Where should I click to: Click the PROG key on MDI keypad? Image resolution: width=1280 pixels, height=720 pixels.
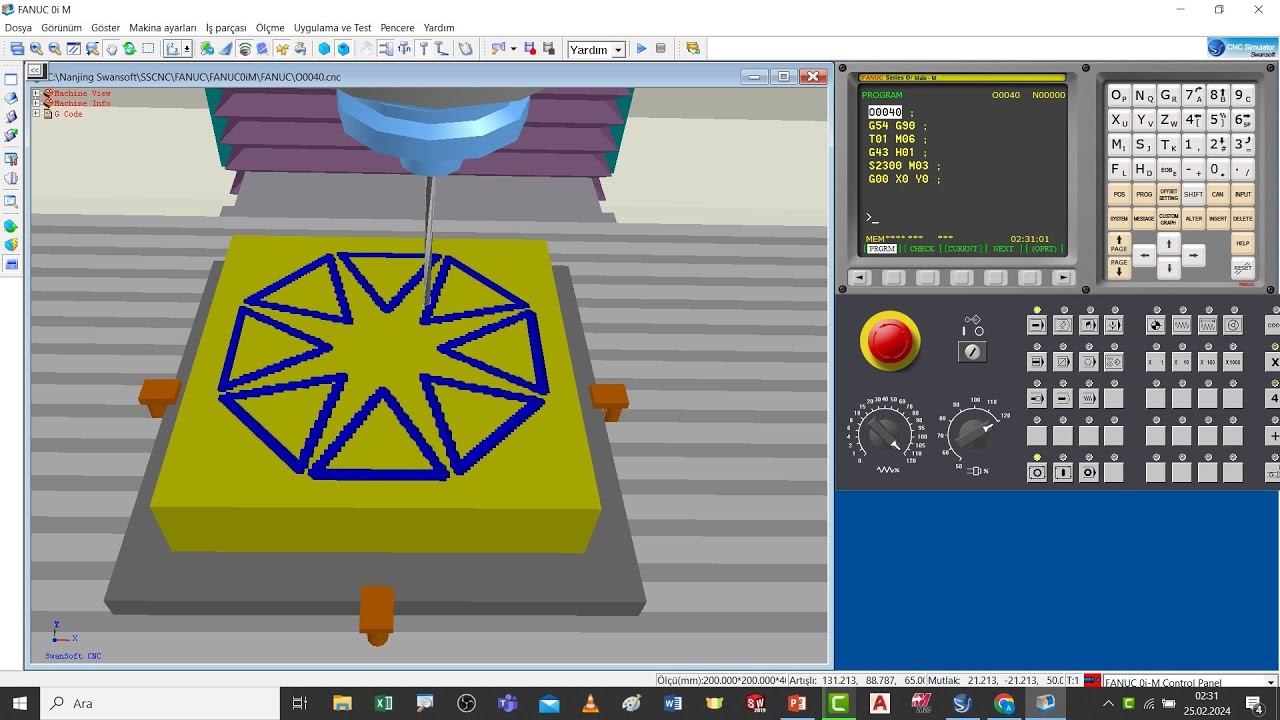[x=1144, y=194]
